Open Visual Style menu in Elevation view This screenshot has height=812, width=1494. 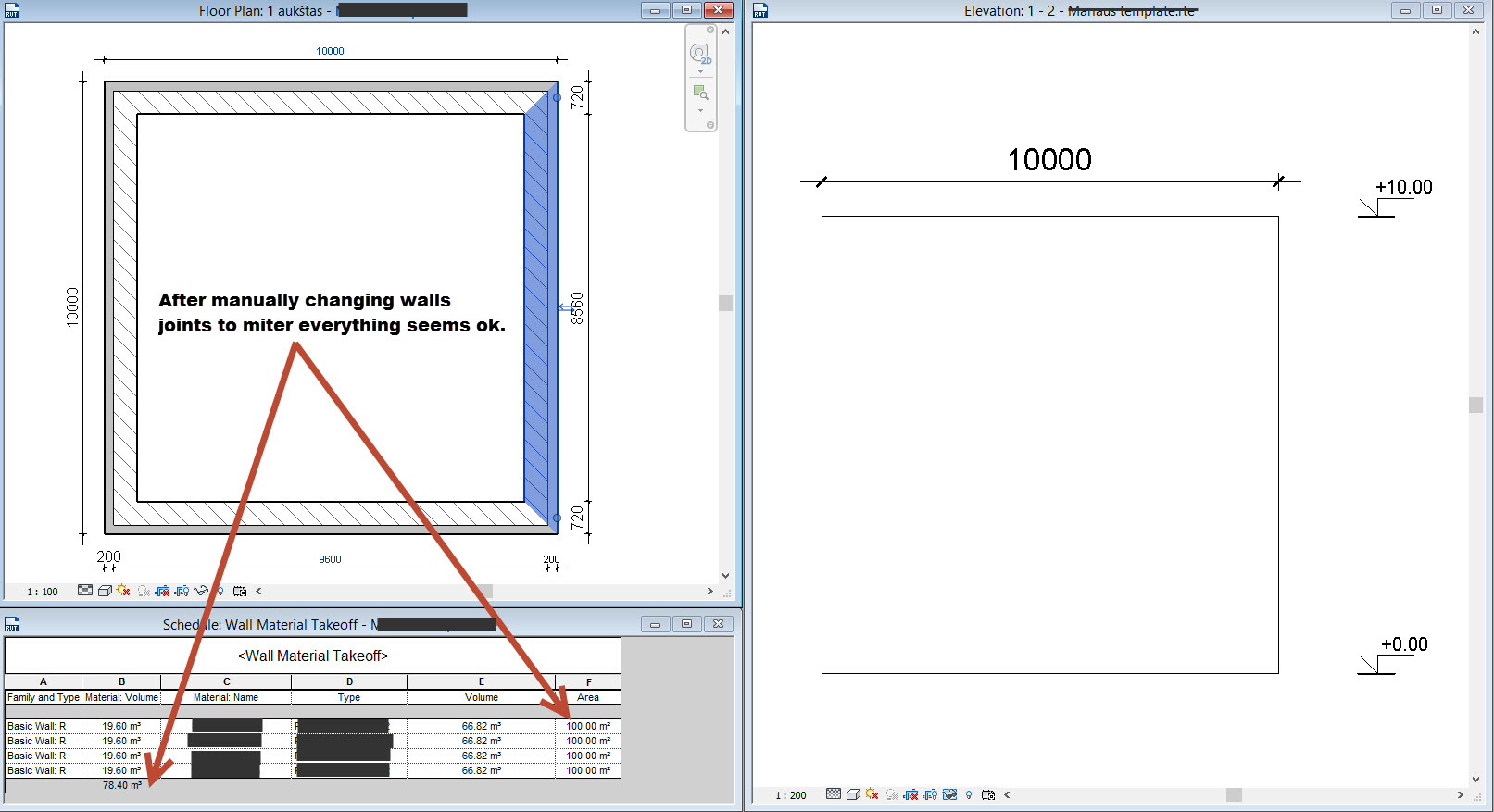click(x=853, y=794)
